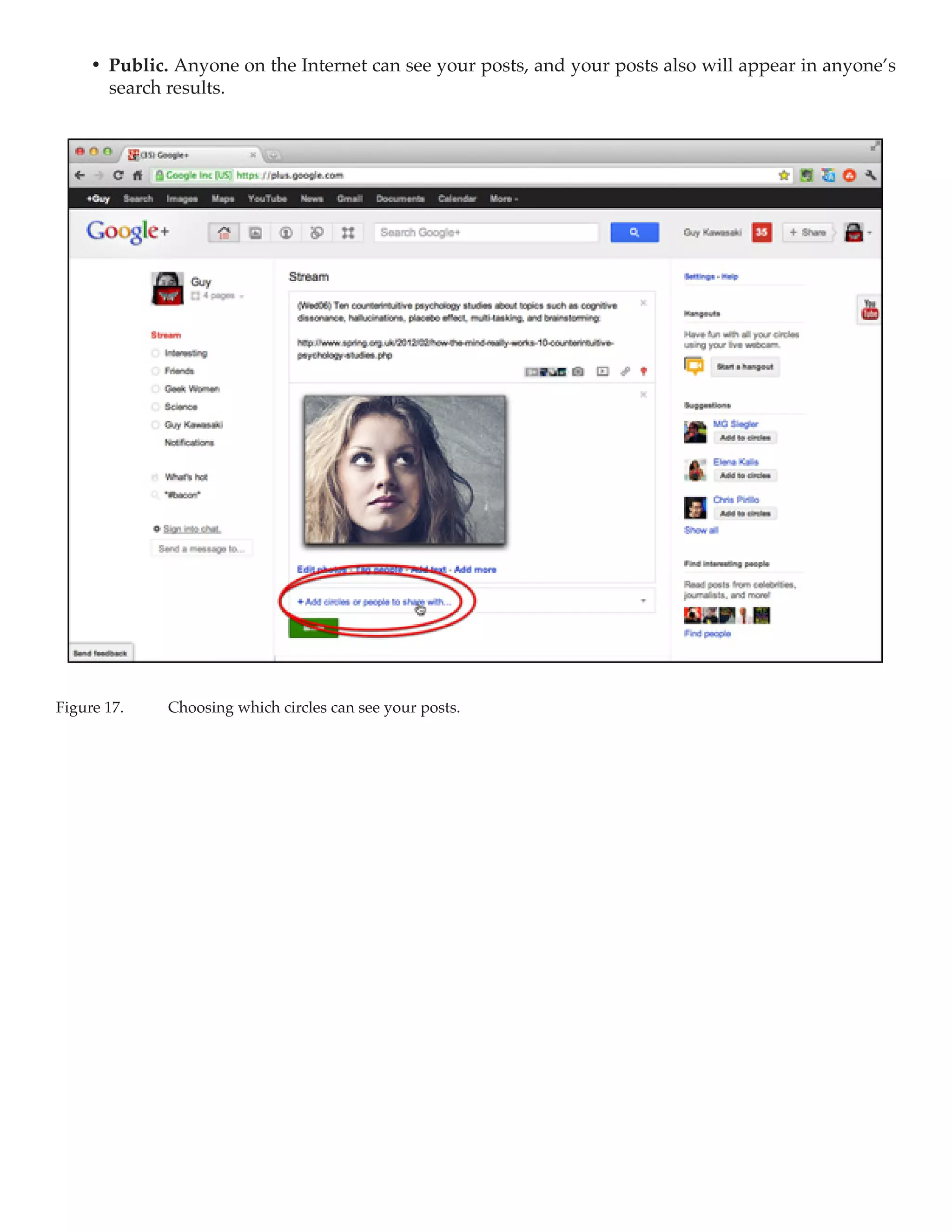Image resolution: width=952 pixels, height=1232 pixels.
Task: Click the Find people link
Action: (707, 634)
